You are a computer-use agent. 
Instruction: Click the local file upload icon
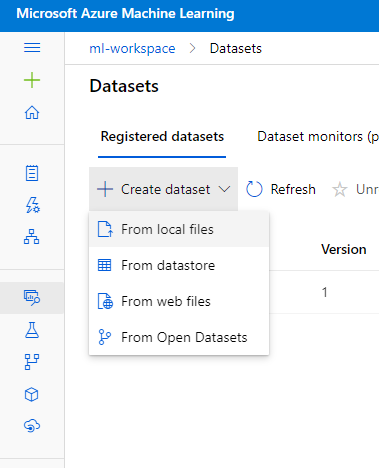click(105, 229)
